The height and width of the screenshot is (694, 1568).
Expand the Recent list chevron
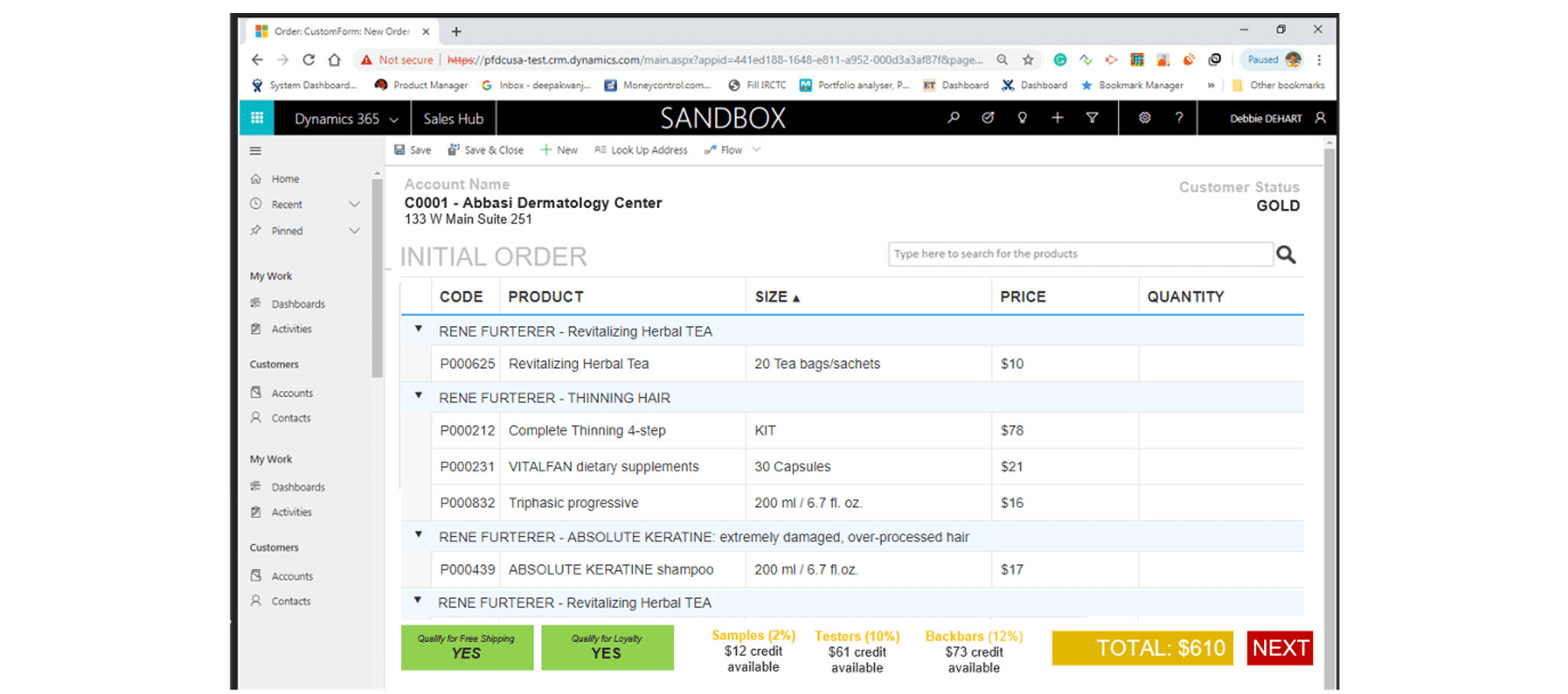354,204
